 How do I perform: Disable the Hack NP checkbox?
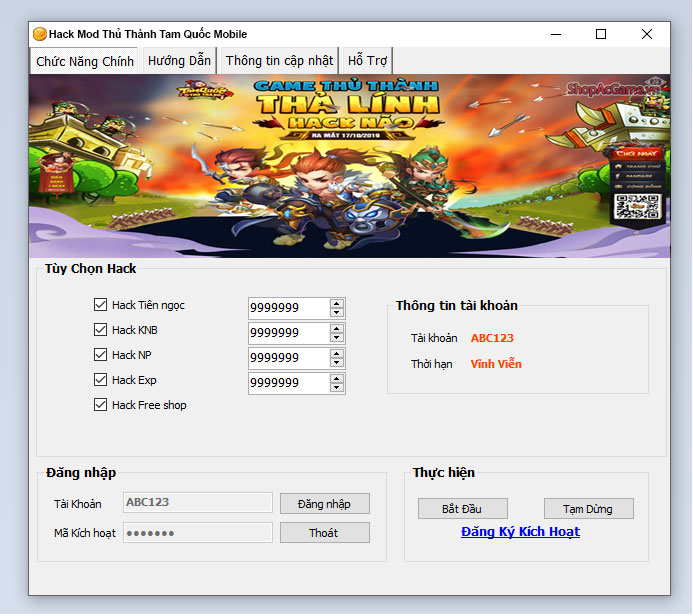tap(100, 354)
